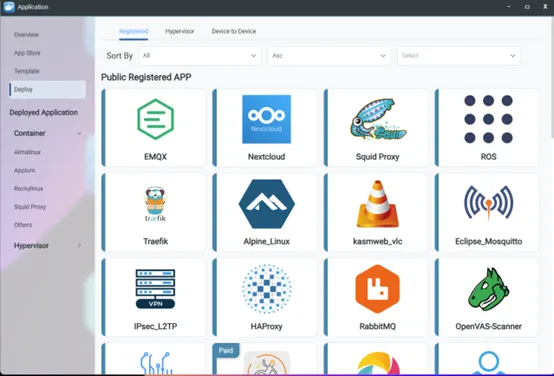This screenshot has height=376, width=554.
Task: Click the 'Paid' badge on the app card
Action: (x=226, y=350)
